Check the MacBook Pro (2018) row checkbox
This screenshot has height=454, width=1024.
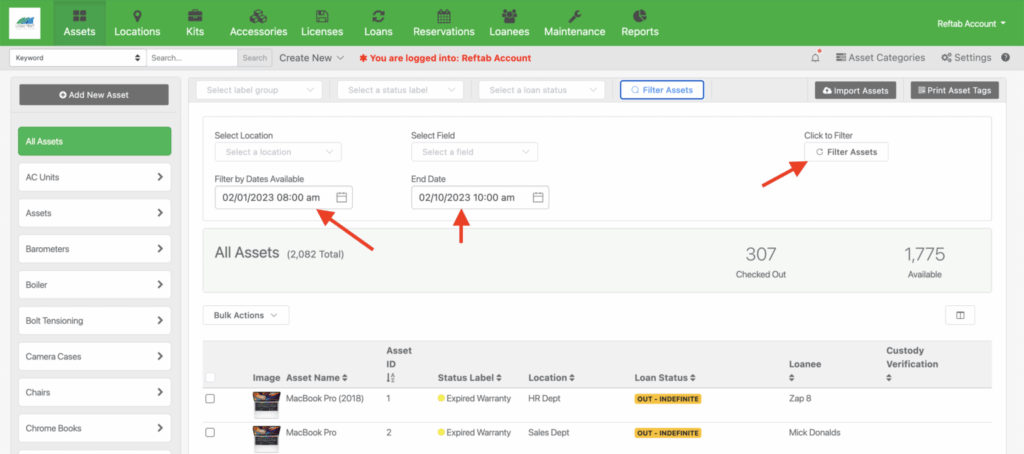coord(210,398)
